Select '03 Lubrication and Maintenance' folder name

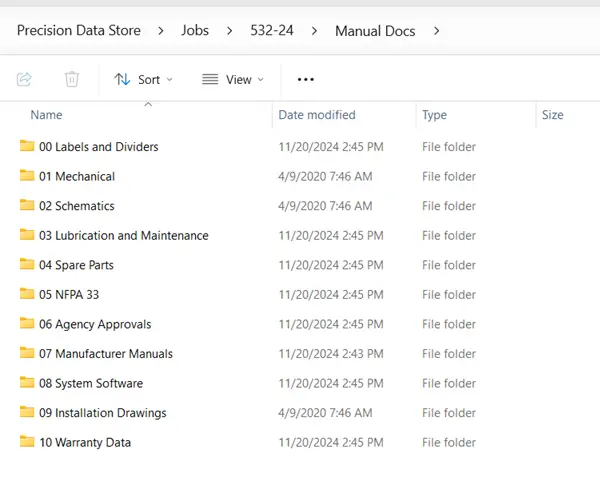click(x=124, y=235)
